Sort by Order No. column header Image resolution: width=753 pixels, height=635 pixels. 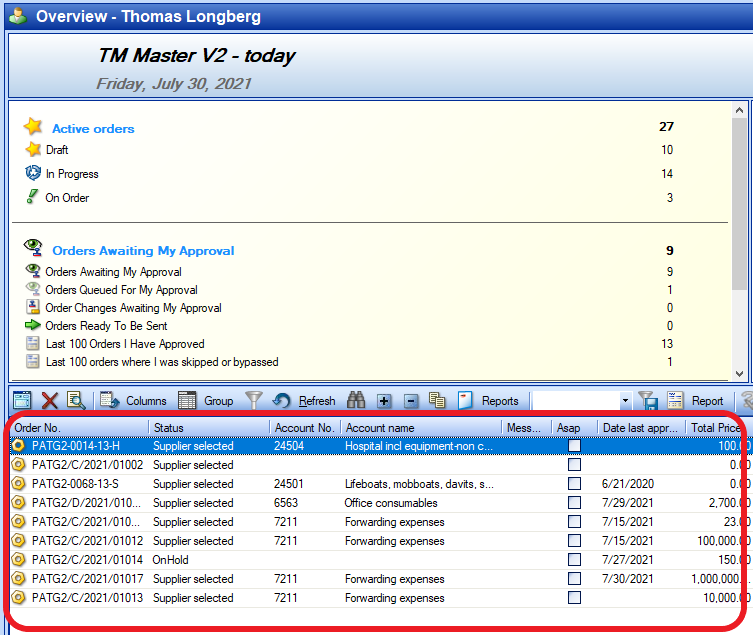click(79, 427)
